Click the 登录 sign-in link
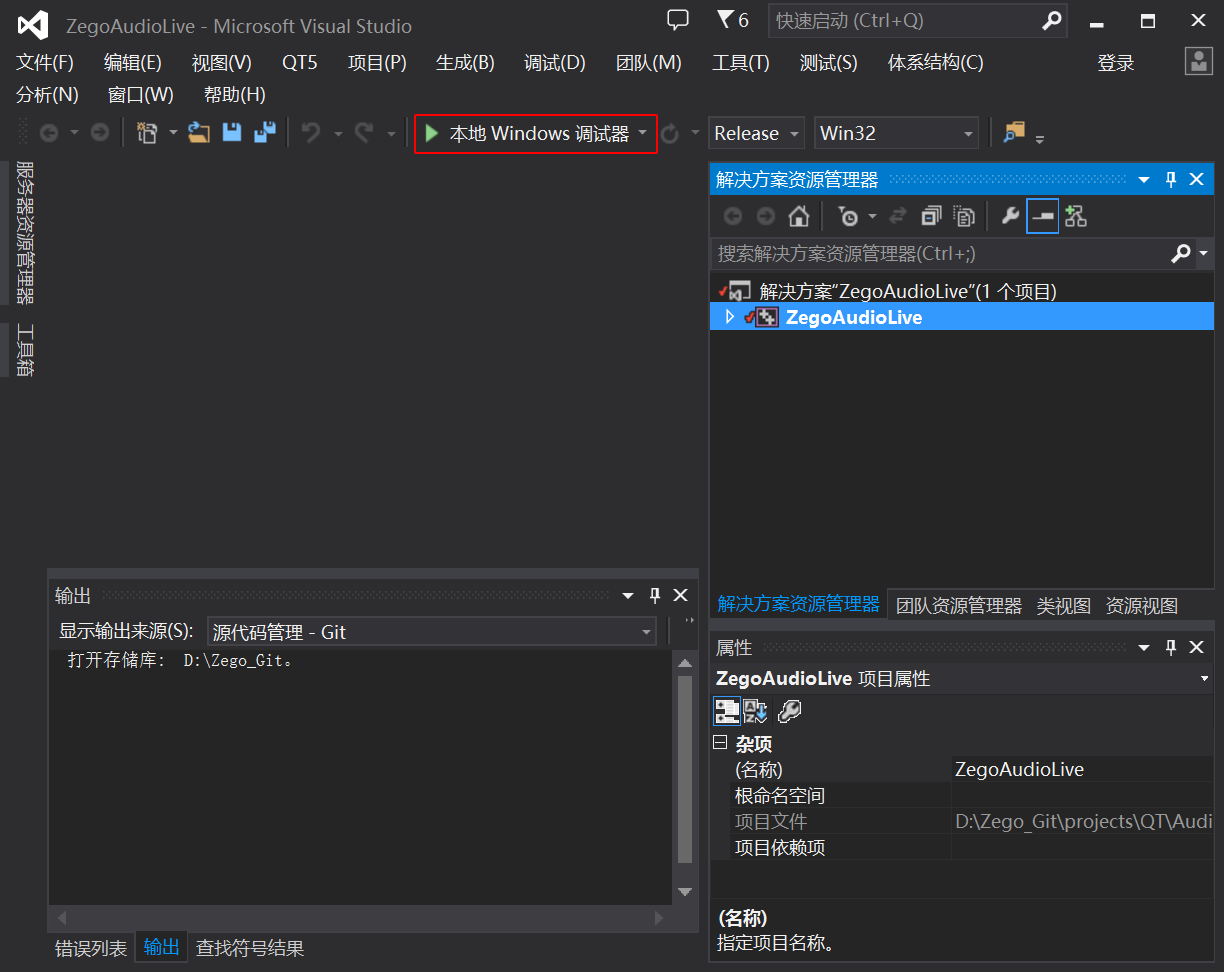Image resolution: width=1224 pixels, height=972 pixels. click(x=1116, y=63)
